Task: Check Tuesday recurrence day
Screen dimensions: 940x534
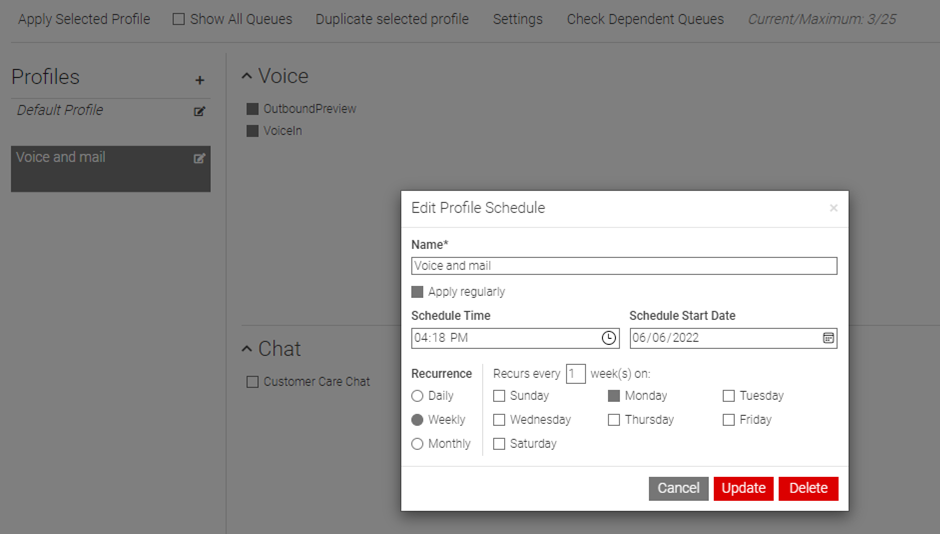Action: 728,396
